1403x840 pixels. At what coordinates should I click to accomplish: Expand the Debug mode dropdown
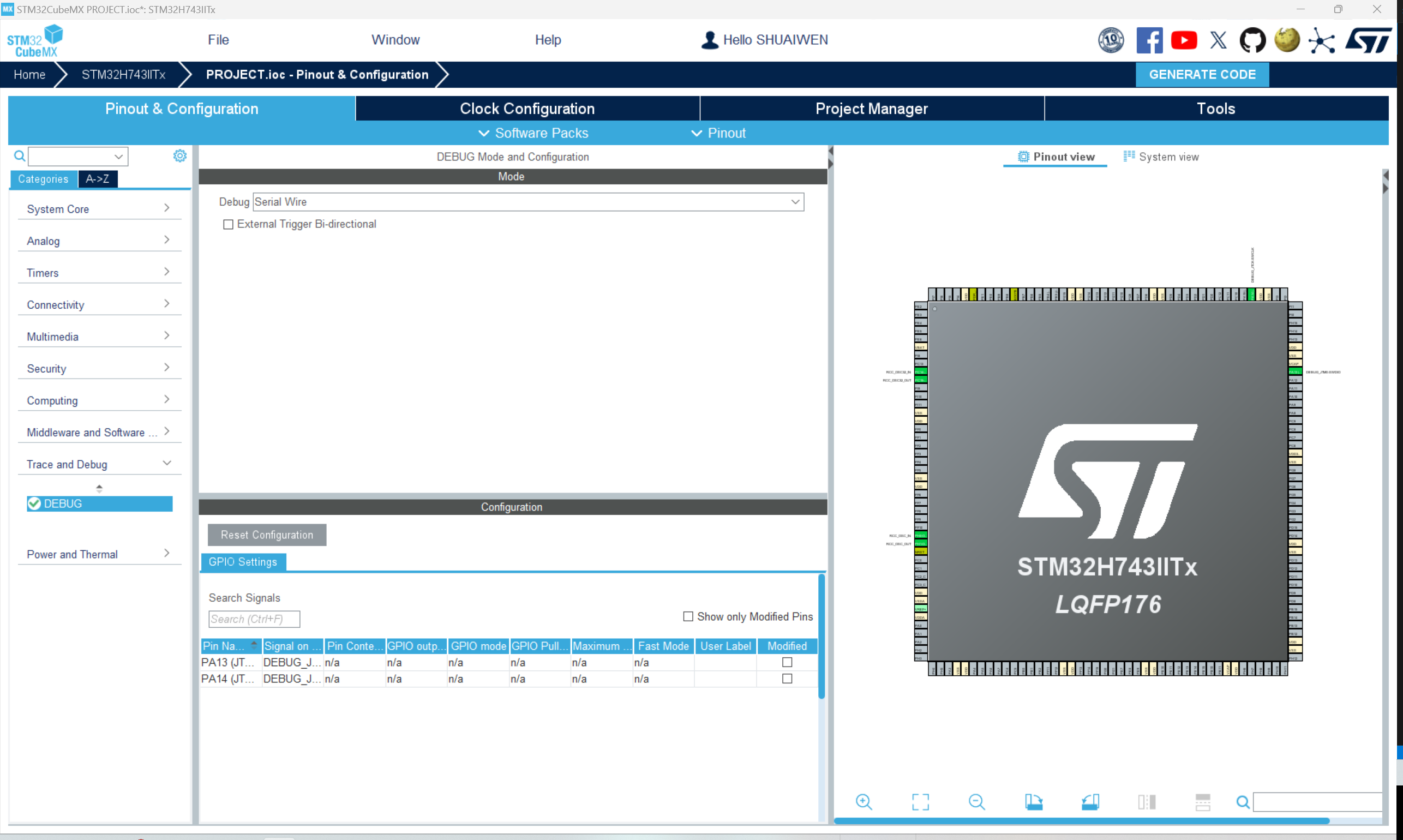[798, 201]
